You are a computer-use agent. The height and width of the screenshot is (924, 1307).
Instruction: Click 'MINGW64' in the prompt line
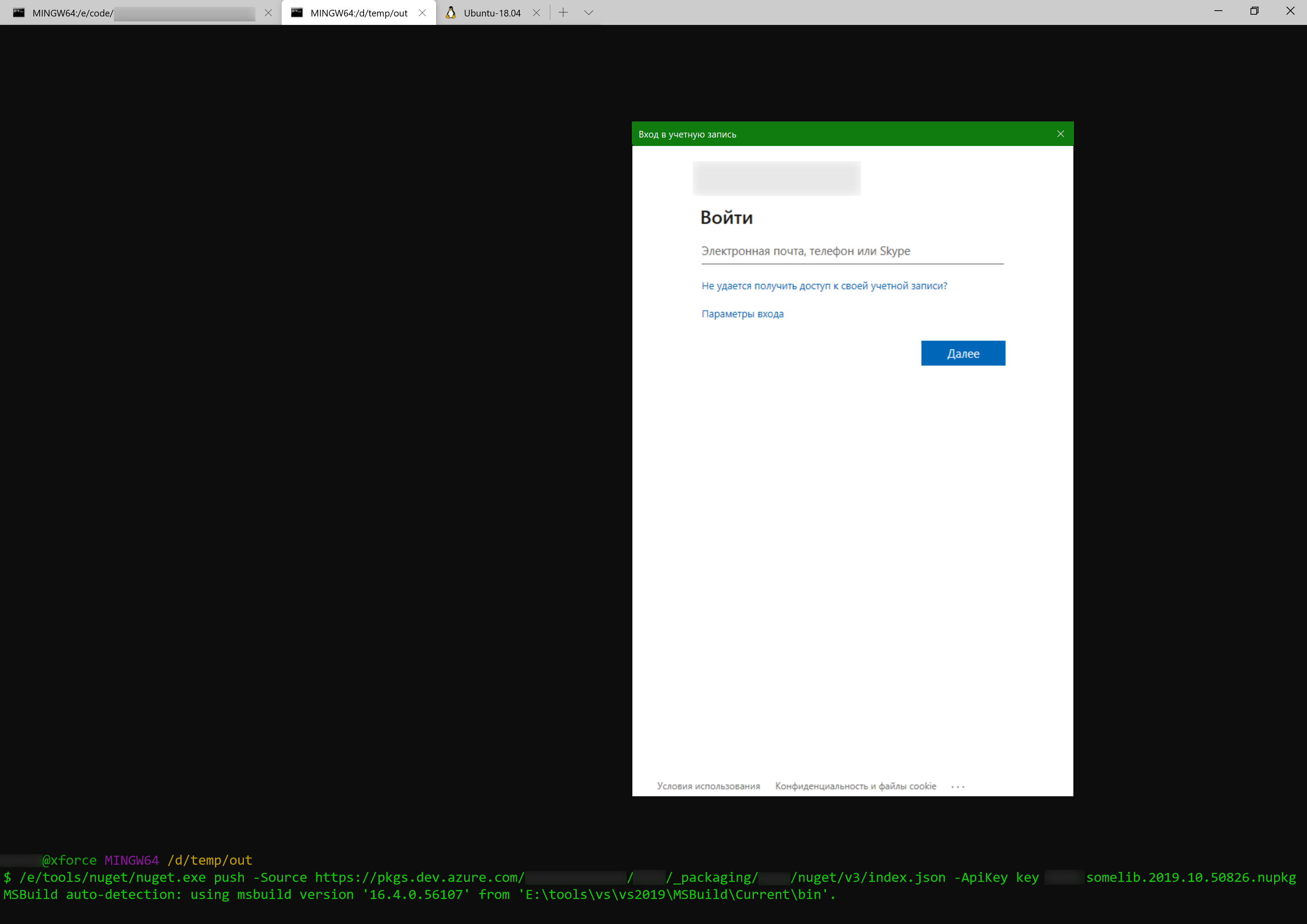click(131, 860)
